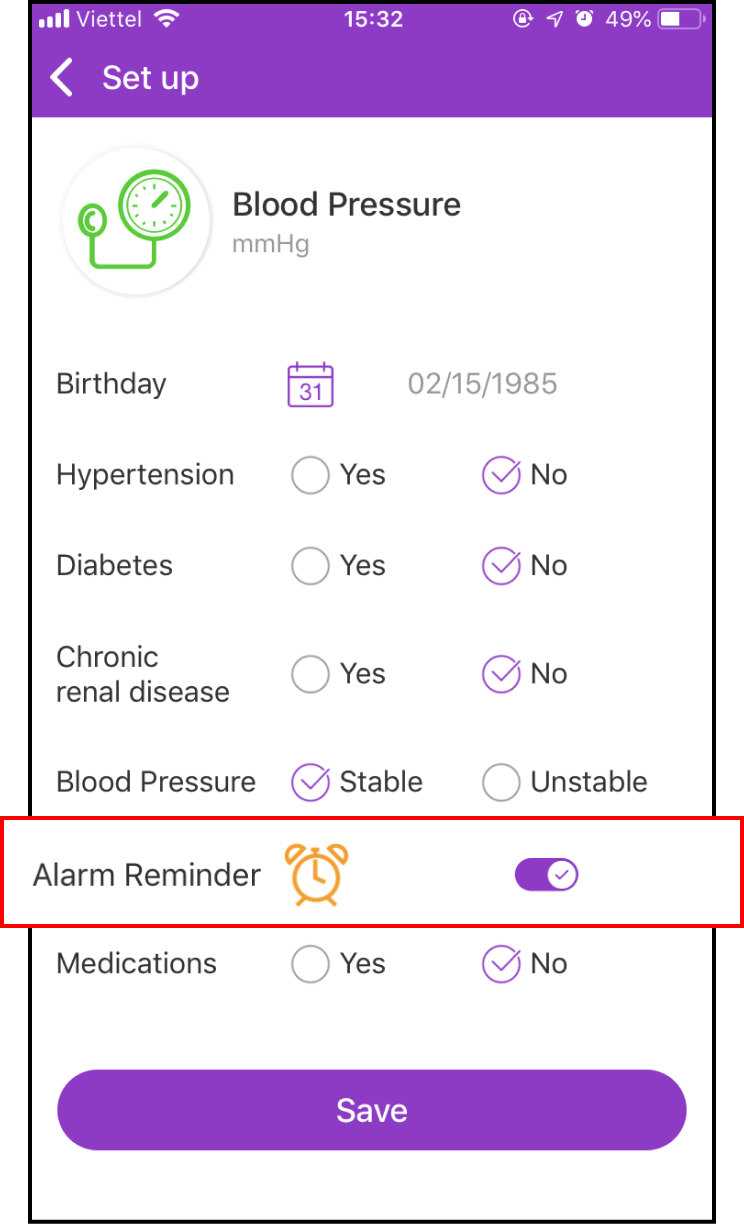Tap the blood pressure gauge icon

[136, 221]
